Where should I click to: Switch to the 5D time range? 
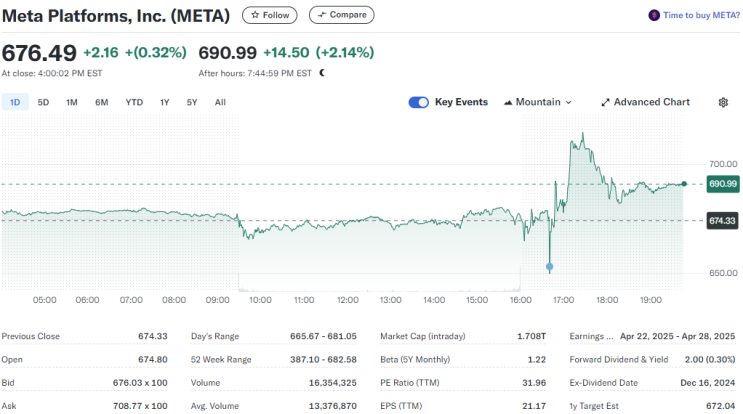43,102
